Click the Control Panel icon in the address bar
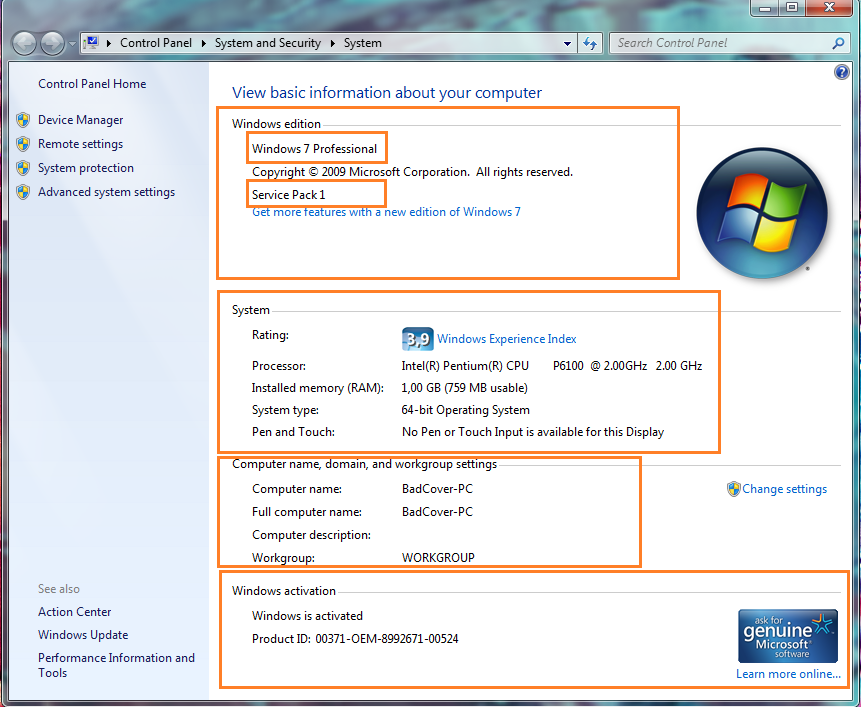The image size is (861, 707). tap(92, 43)
